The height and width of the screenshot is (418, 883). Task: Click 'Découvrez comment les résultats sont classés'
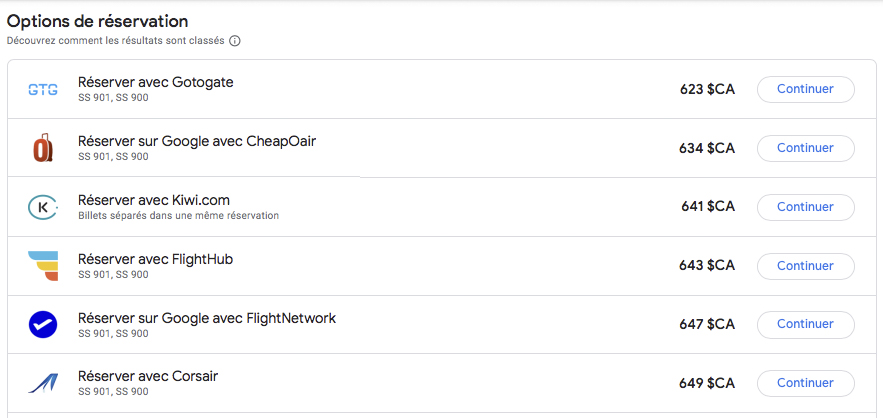pyautogui.click(x=115, y=41)
